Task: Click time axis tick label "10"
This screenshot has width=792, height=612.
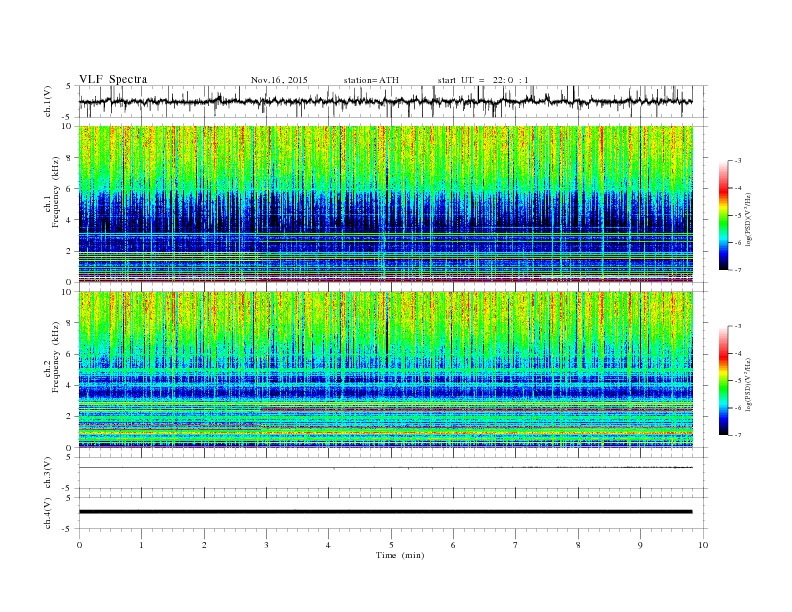Action: point(703,545)
